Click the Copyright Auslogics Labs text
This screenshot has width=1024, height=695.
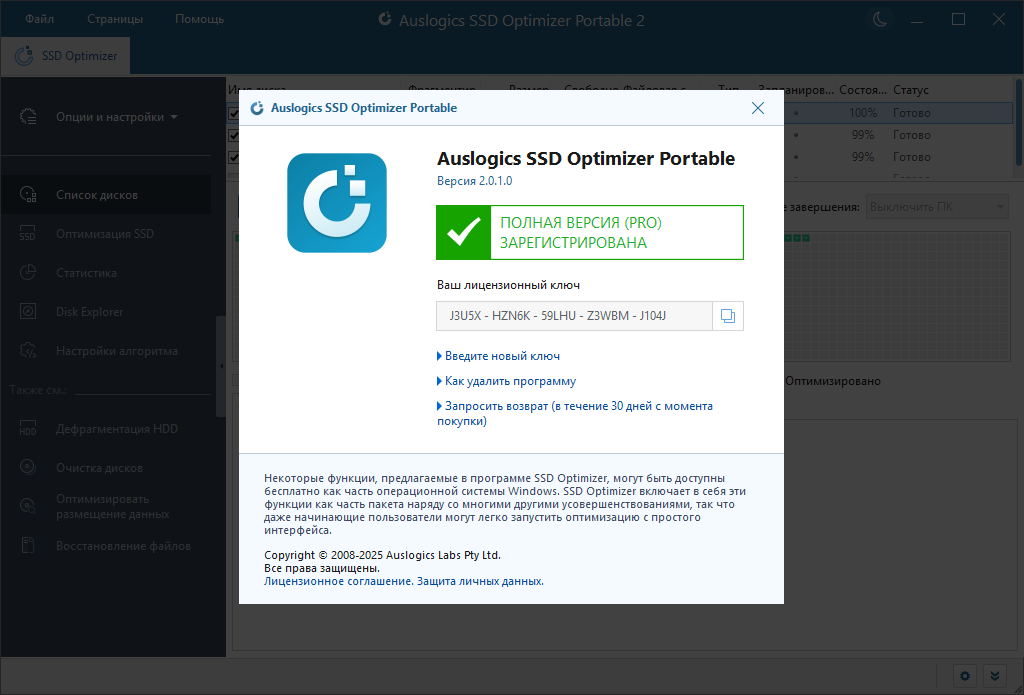tap(382, 555)
